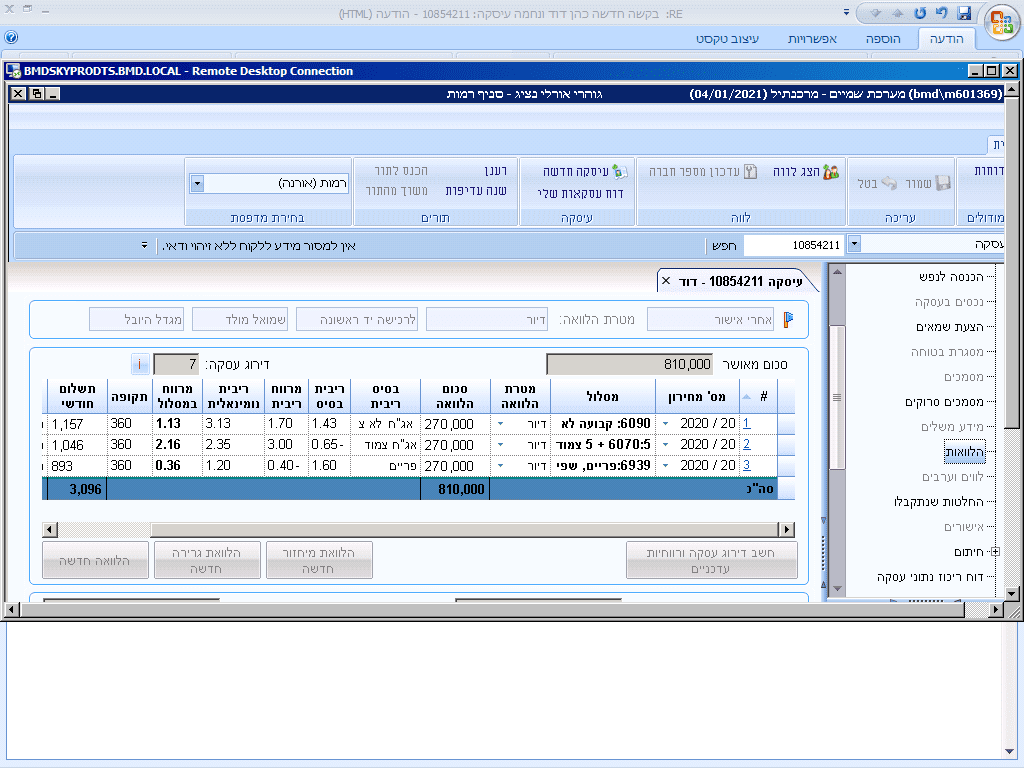
Task: Switch to the הוספה ribbon tab
Action: click(883, 38)
